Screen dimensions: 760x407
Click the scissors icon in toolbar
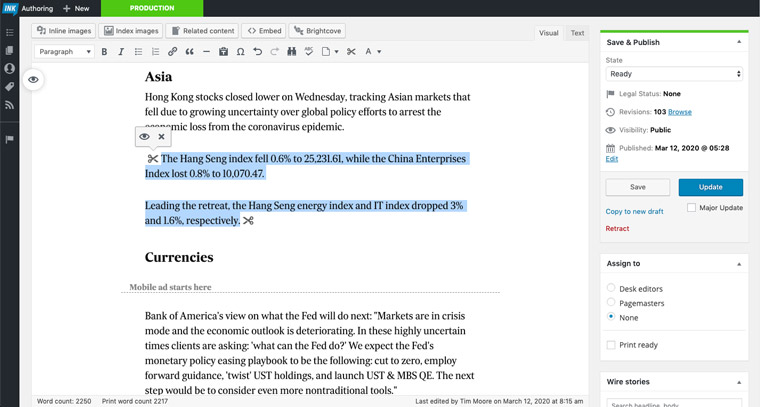(351, 51)
